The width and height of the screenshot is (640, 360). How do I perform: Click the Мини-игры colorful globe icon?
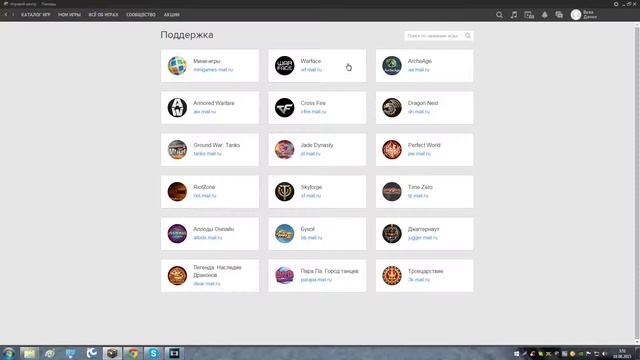point(177,66)
